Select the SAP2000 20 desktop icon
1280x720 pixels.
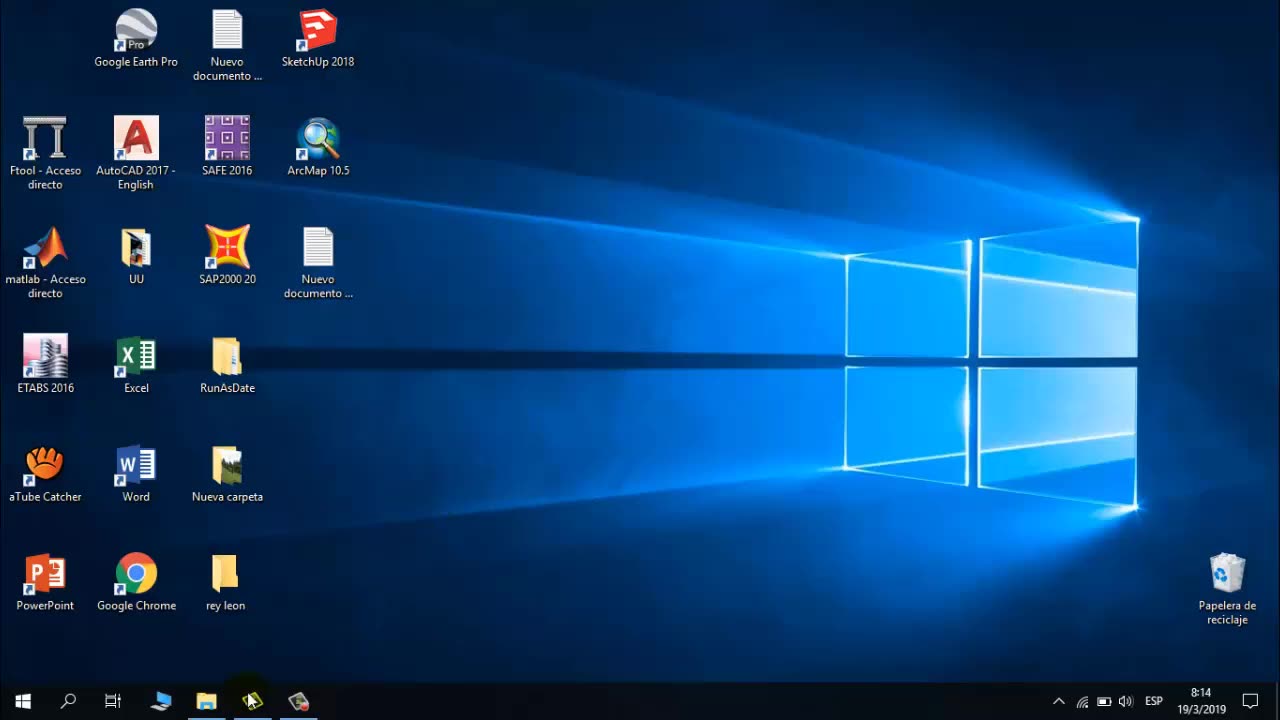click(x=227, y=256)
